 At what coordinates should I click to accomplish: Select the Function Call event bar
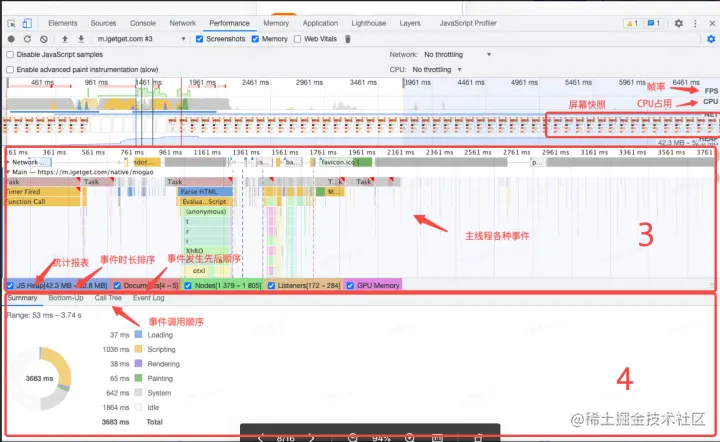pos(42,202)
